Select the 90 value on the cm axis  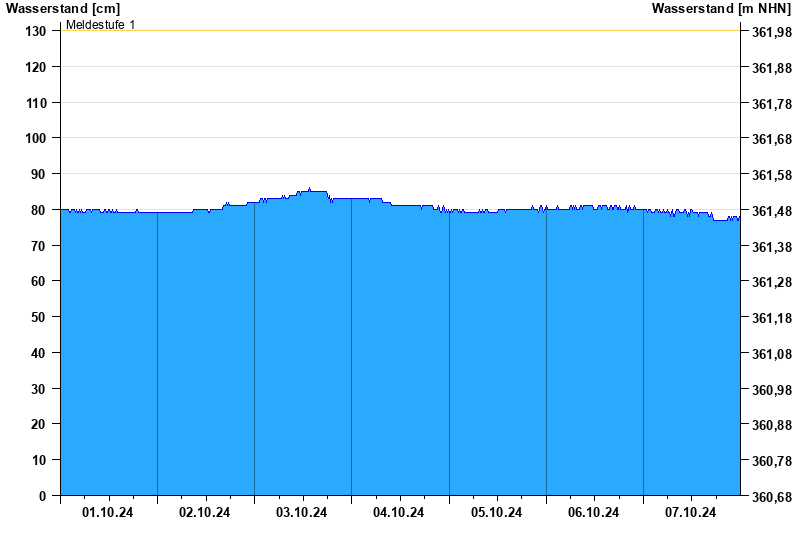38,174
